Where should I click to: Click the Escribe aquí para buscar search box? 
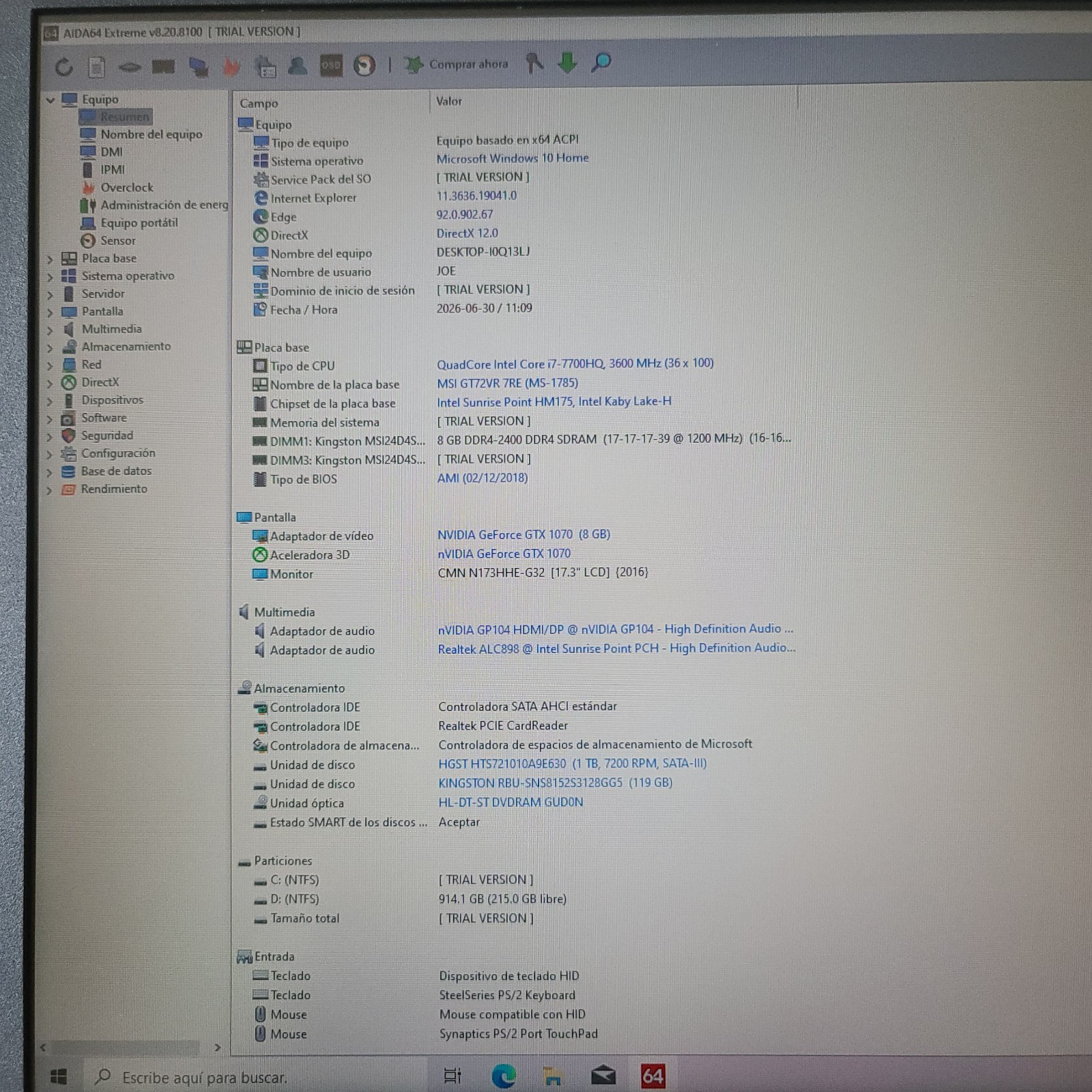tap(255, 1077)
